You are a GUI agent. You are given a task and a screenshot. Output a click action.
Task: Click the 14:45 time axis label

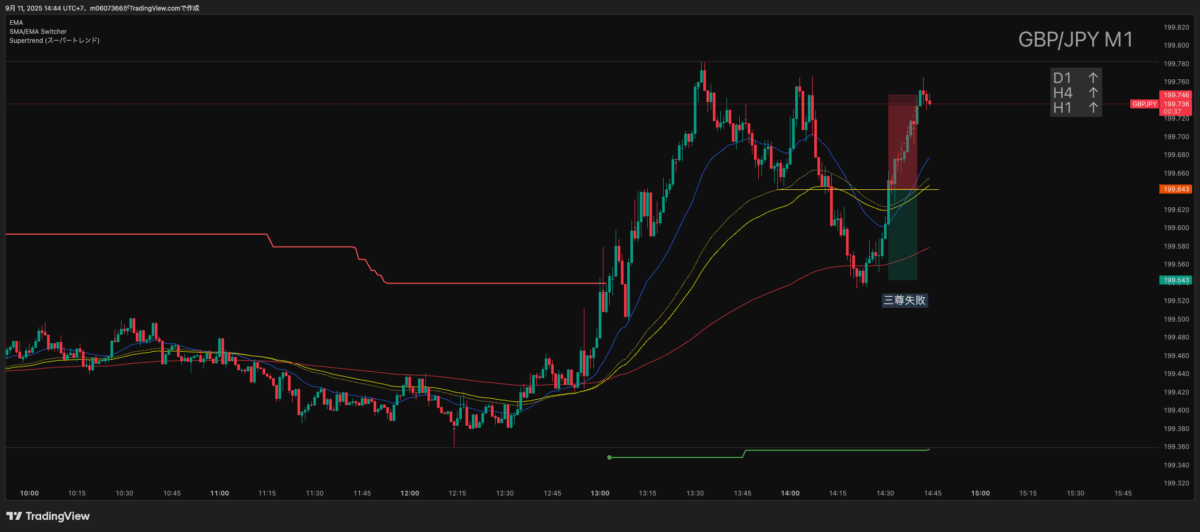932,493
